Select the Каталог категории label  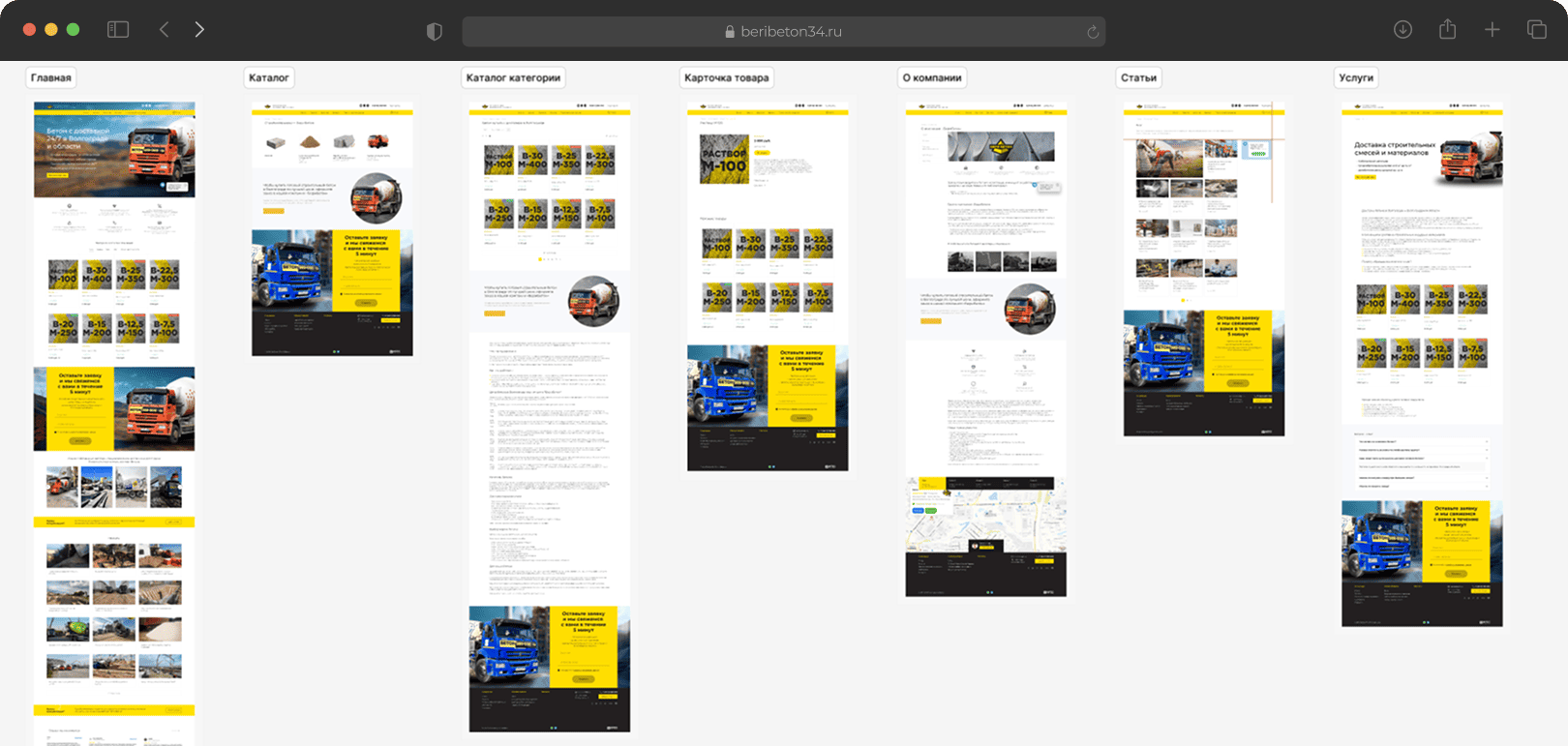(513, 77)
